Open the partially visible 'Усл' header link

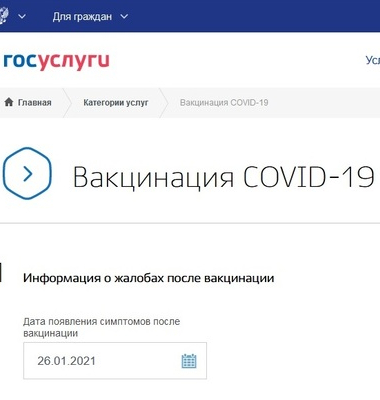373,60
